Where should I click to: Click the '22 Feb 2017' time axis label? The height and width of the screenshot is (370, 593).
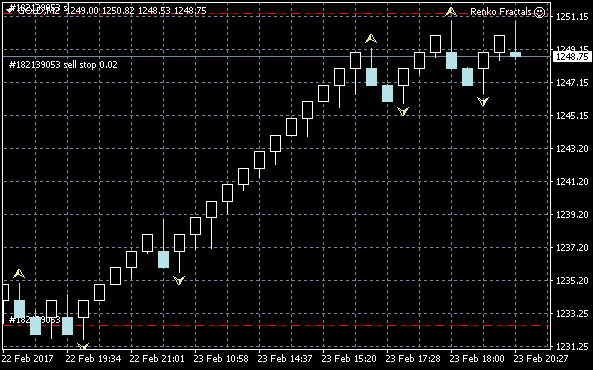(28, 358)
